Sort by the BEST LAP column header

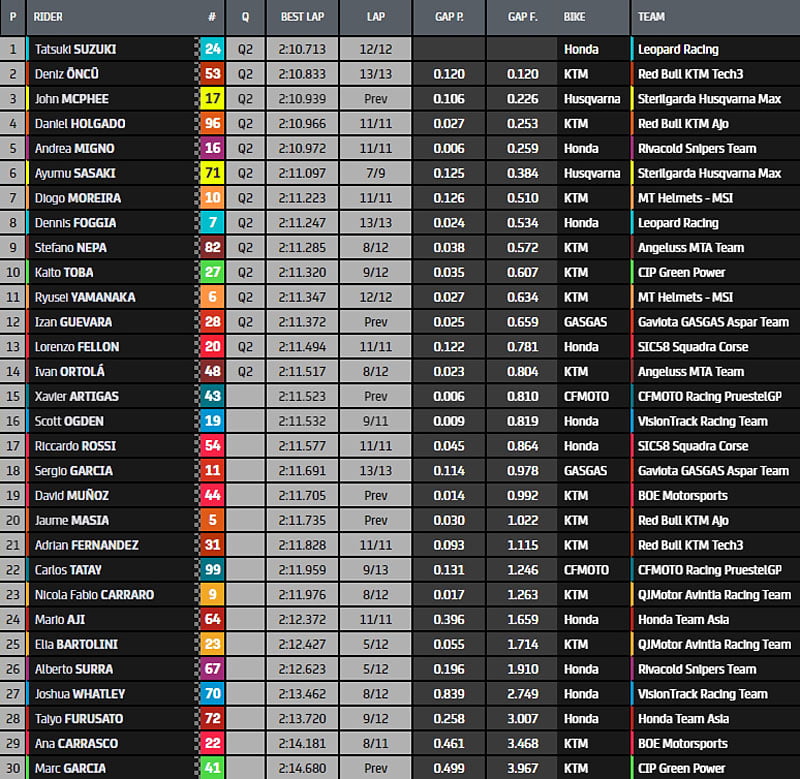303,17
